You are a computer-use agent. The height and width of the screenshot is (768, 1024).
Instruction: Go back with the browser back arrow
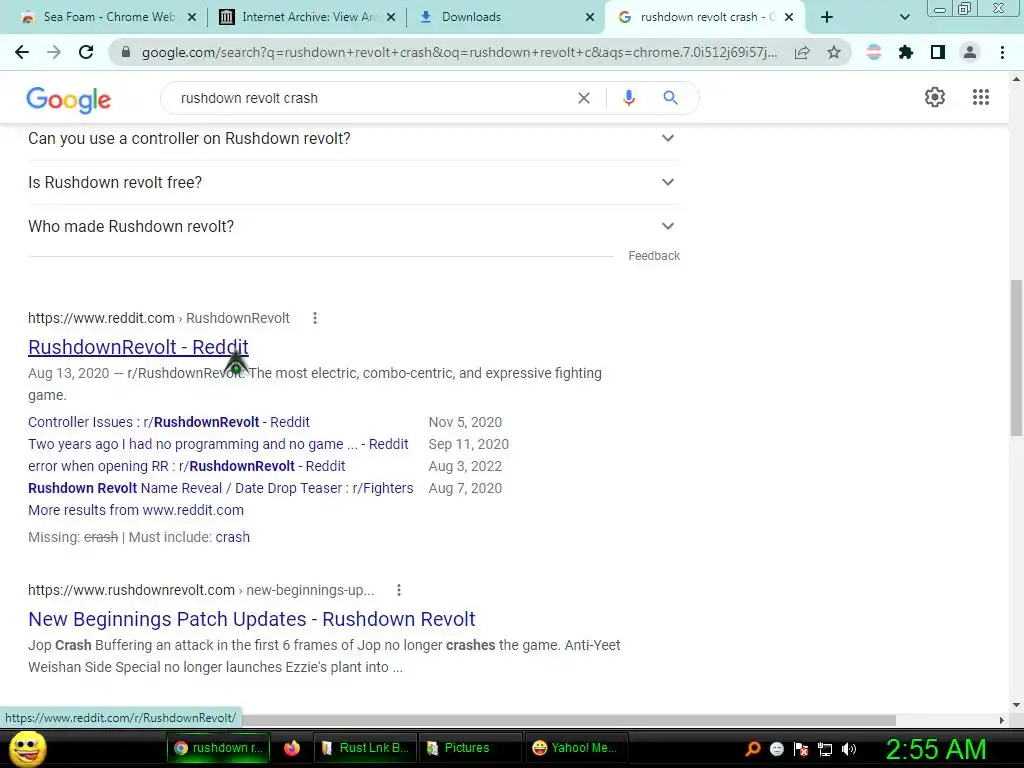tap(22, 52)
